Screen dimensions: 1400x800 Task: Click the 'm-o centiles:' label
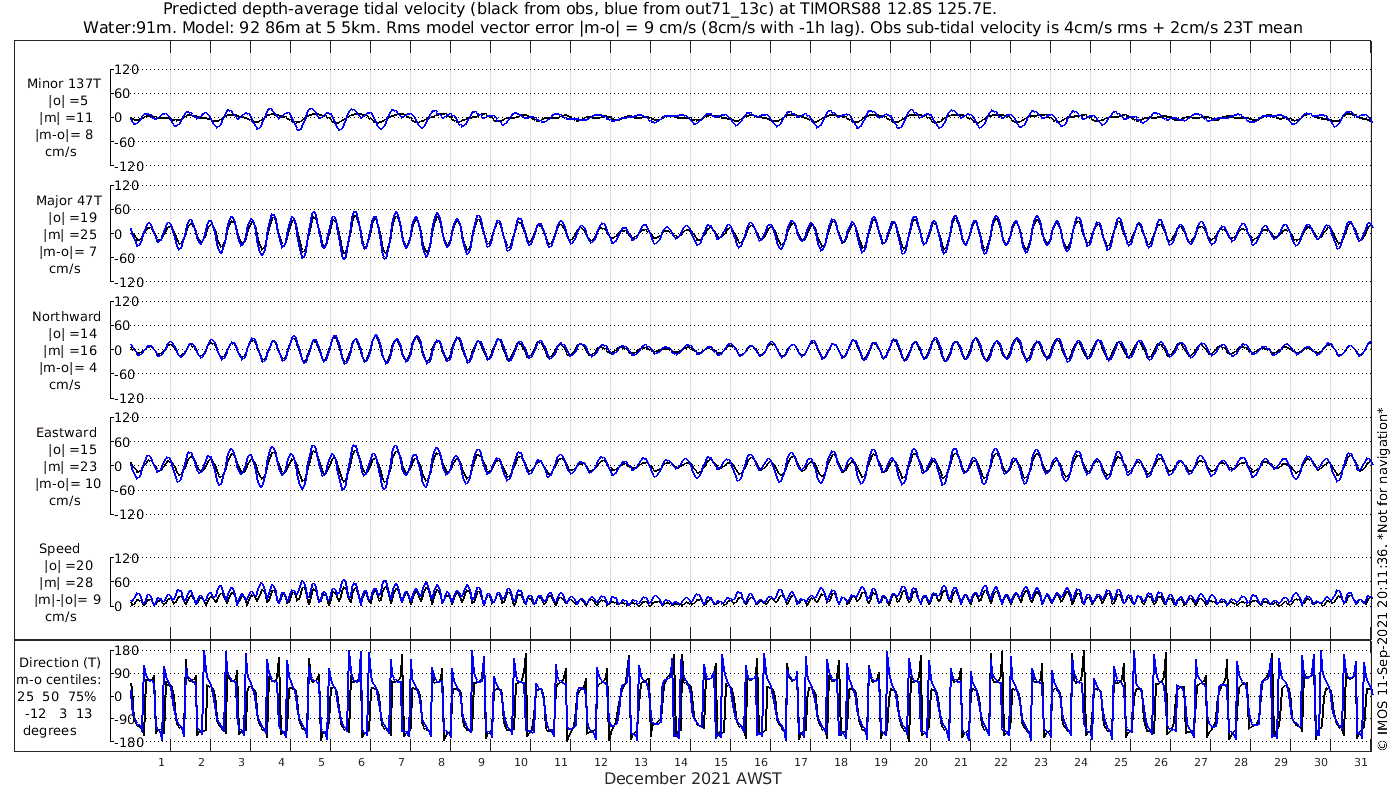pyautogui.click(x=59, y=679)
